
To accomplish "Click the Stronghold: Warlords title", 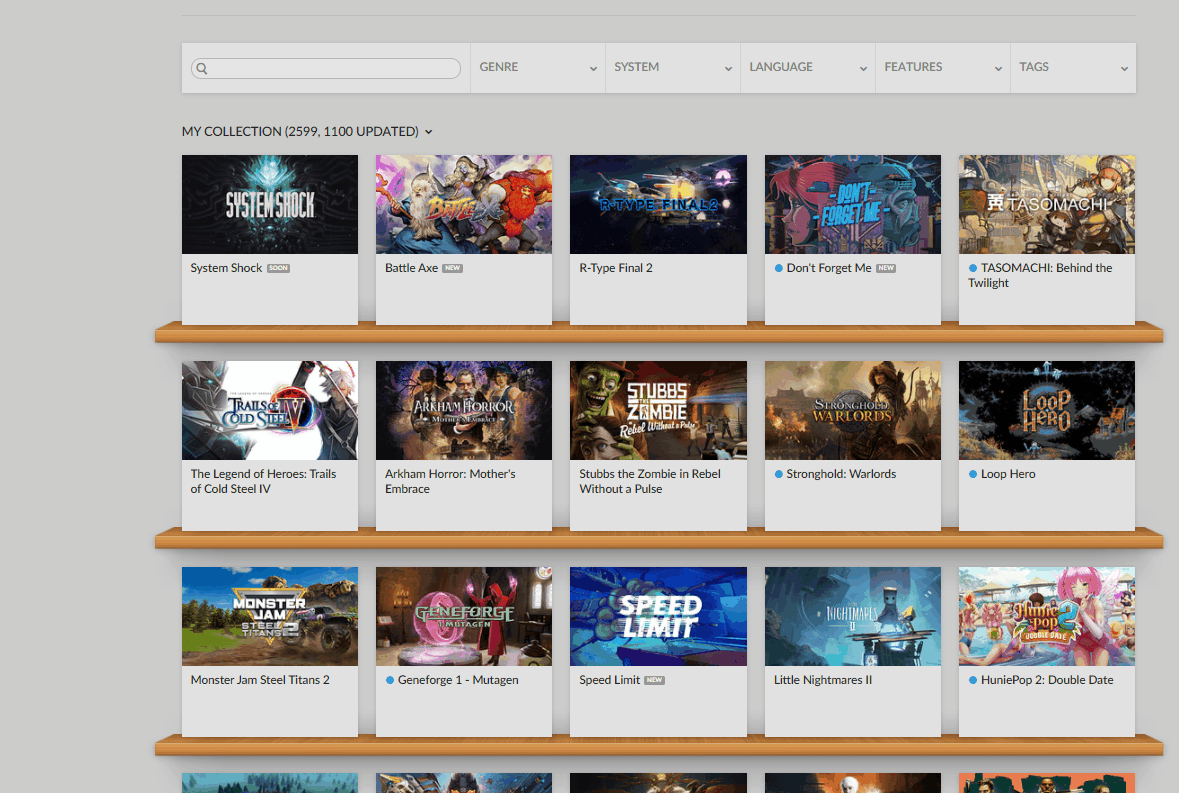I will 841,474.
